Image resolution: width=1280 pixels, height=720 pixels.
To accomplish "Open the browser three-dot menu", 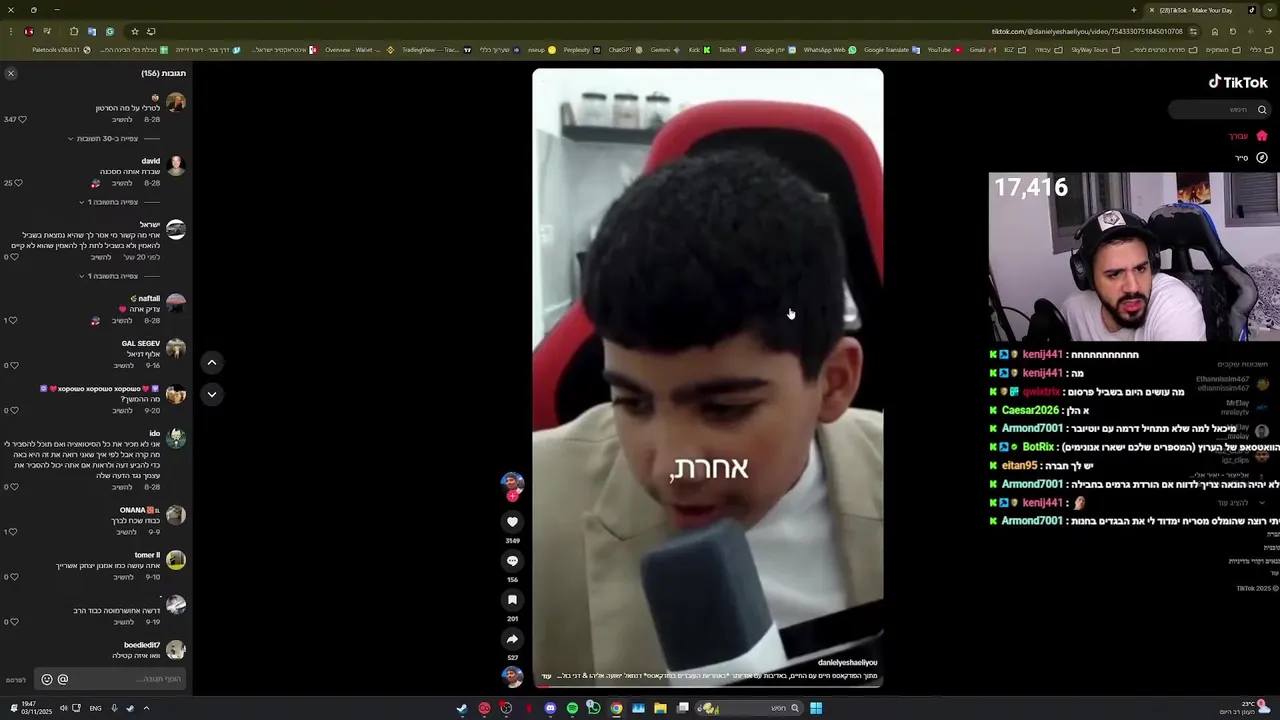I will (x=11, y=31).
